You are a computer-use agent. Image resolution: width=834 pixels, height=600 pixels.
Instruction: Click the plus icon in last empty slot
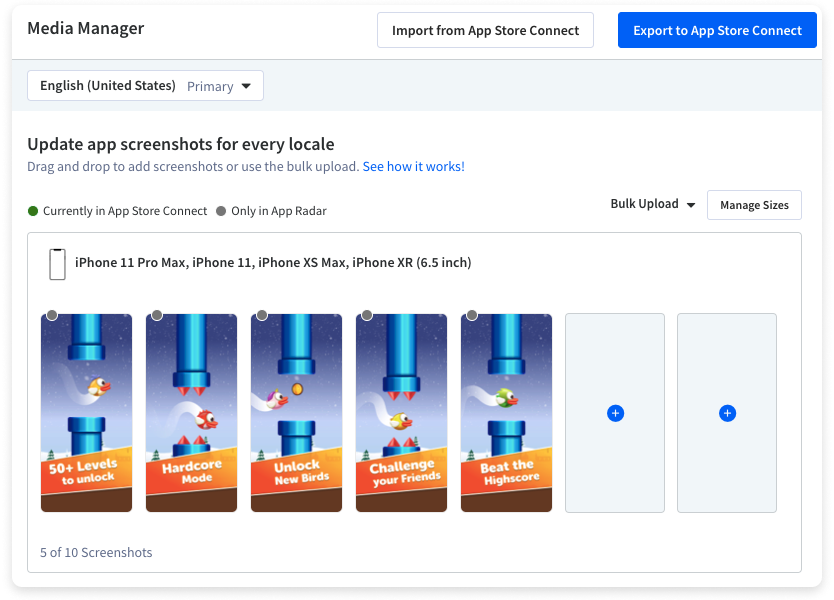tap(727, 413)
